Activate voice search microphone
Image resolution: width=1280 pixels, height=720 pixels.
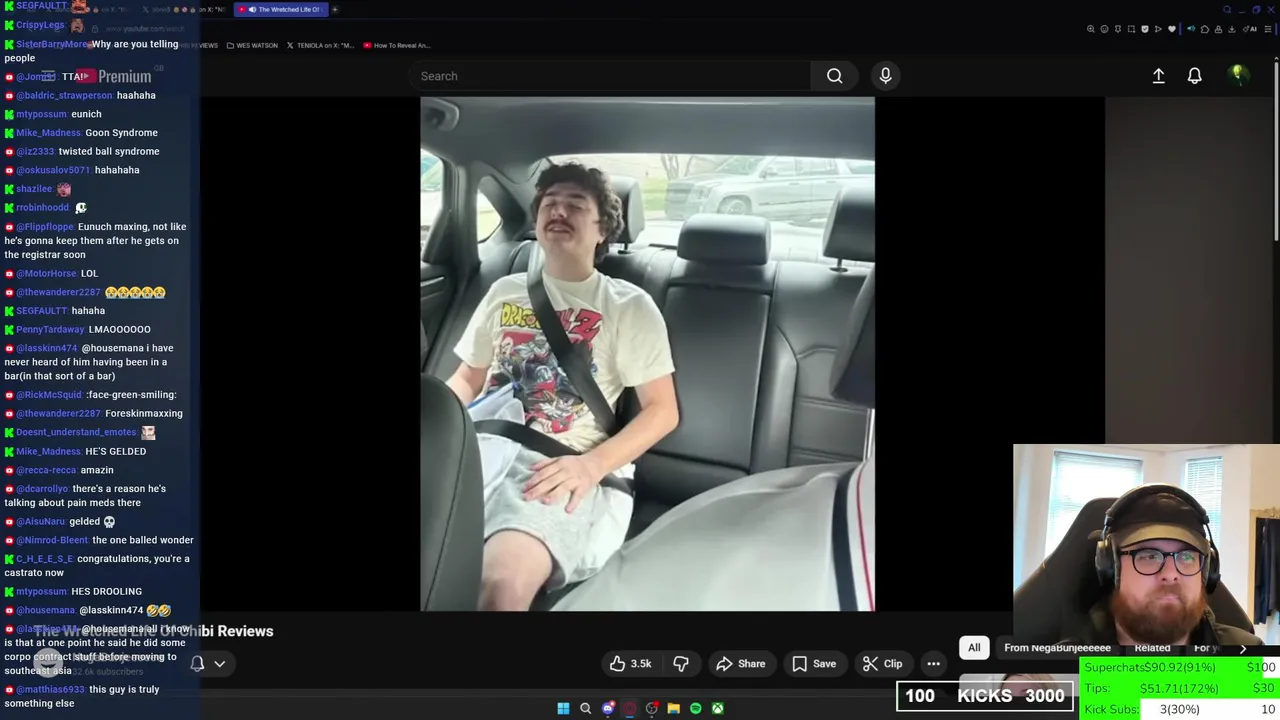(x=885, y=76)
